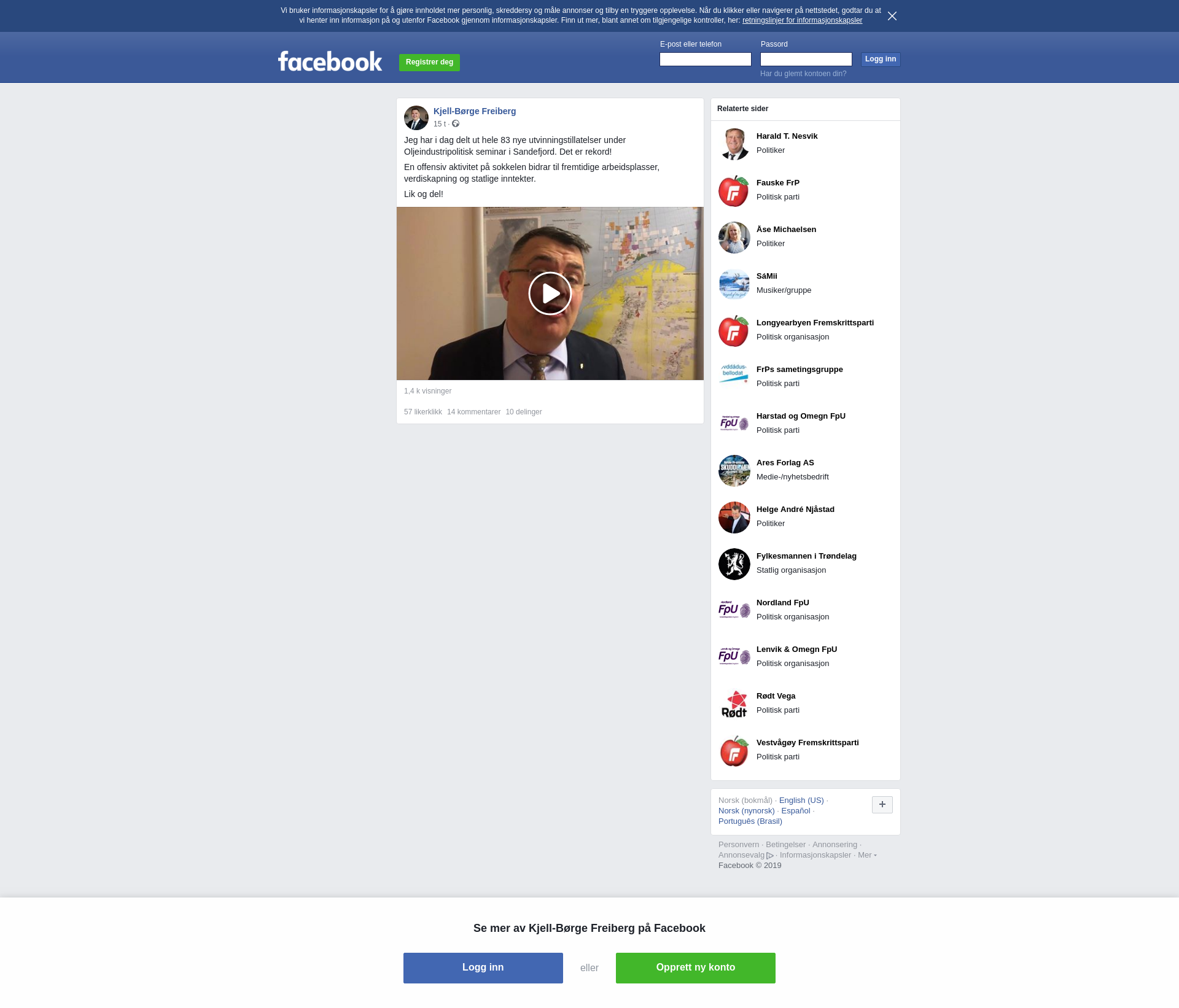The width and height of the screenshot is (1179, 1008).
Task: Dismiss the cookie notice banner
Action: click(x=892, y=16)
